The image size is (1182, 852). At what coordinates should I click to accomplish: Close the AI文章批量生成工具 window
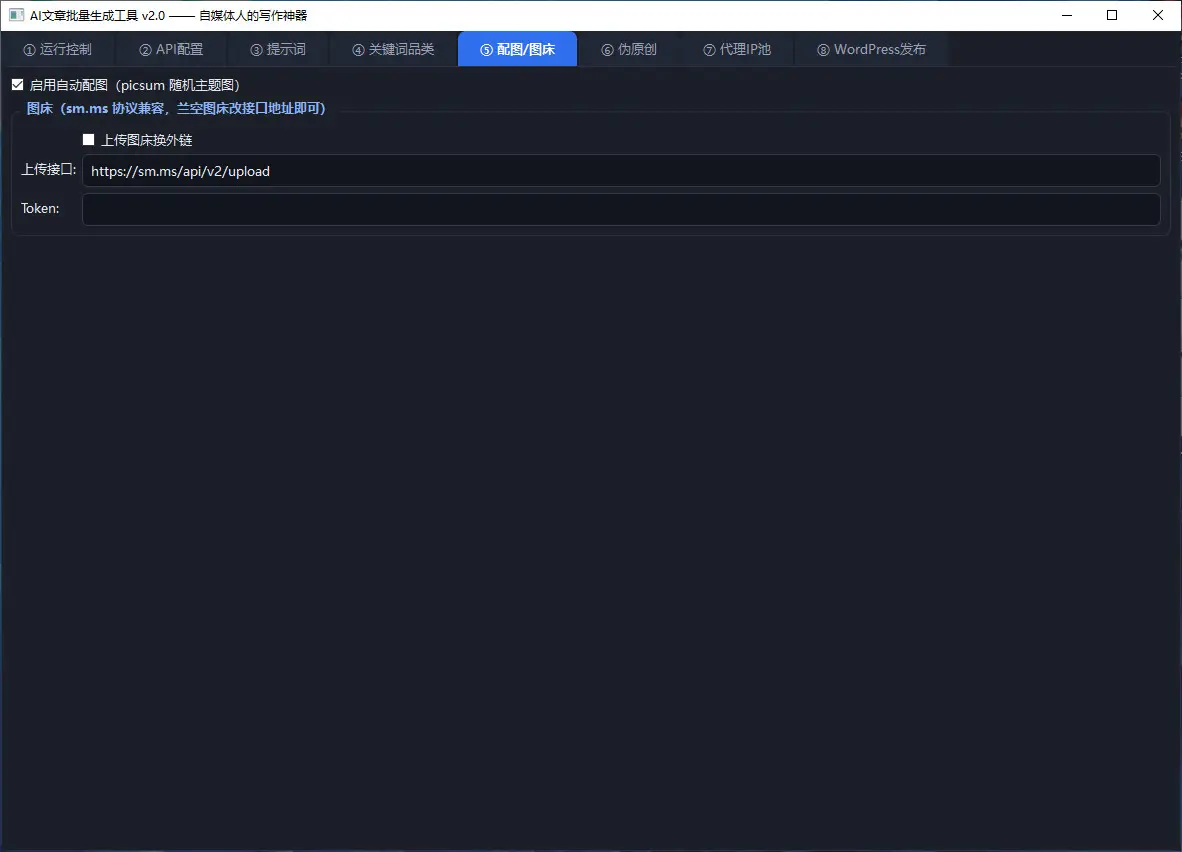coord(1158,15)
